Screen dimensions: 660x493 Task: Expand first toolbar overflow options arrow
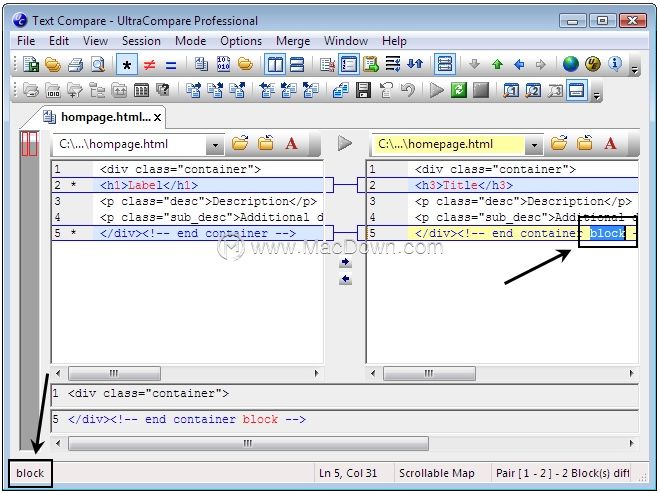(634, 70)
